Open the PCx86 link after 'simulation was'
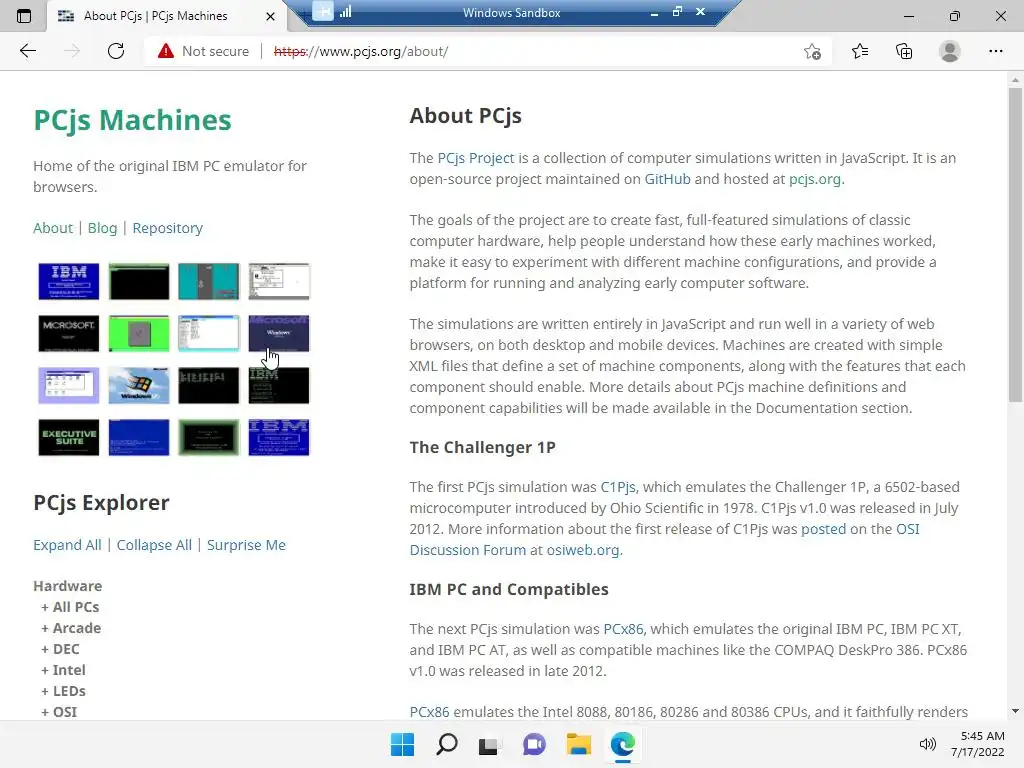The height and width of the screenshot is (768, 1024). (623, 629)
